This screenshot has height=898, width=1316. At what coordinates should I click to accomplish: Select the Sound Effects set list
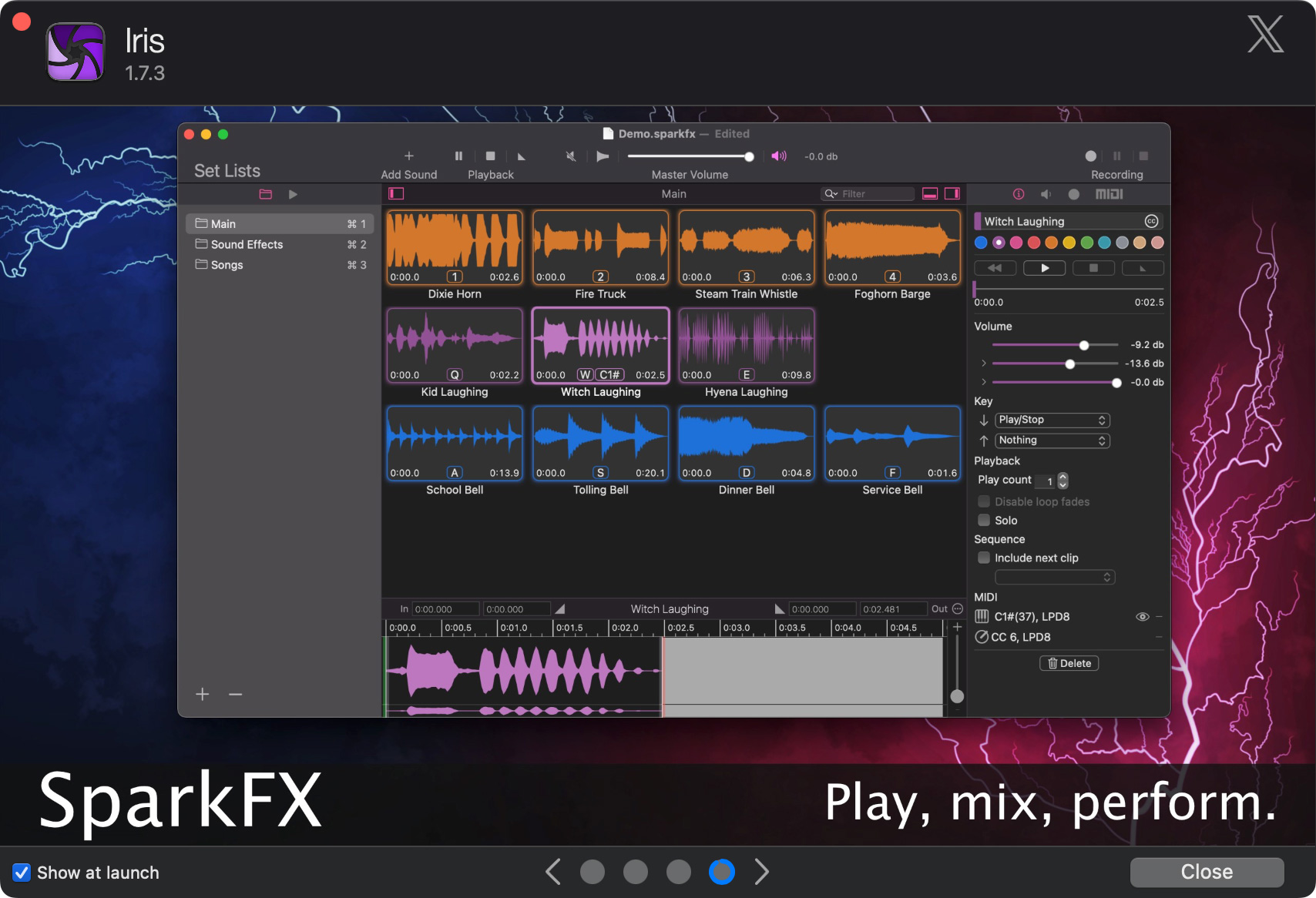pos(247,244)
